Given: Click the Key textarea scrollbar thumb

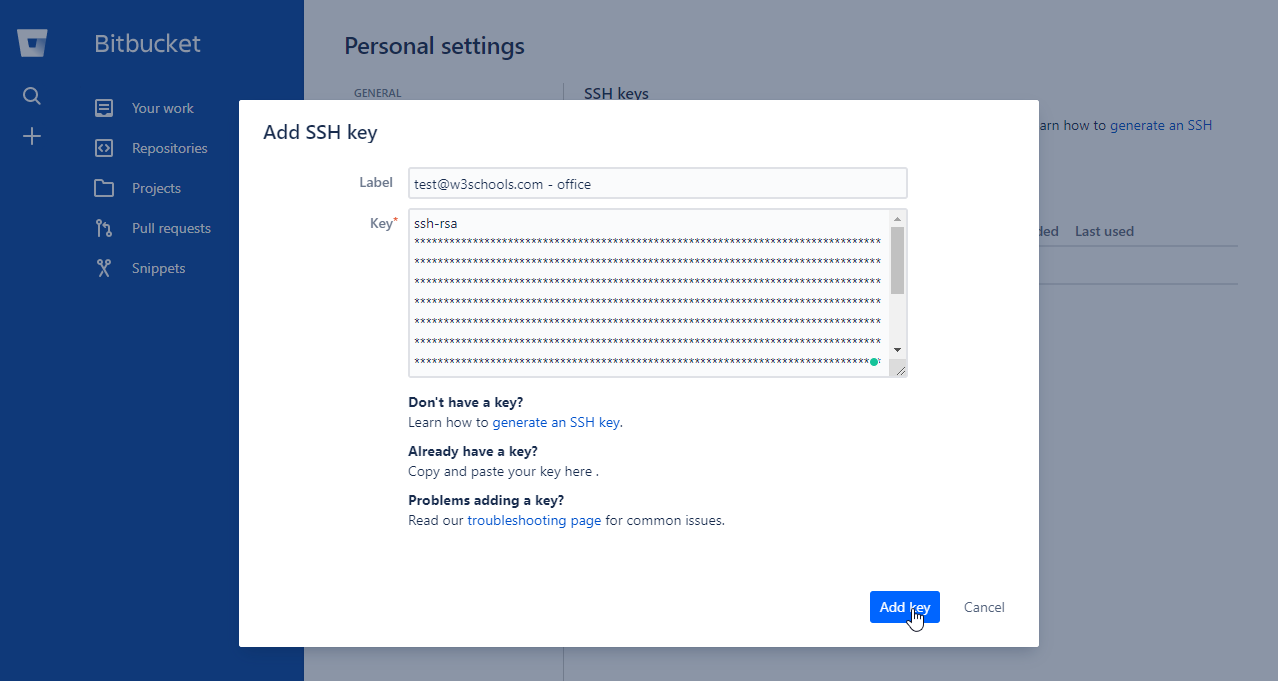Looking at the screenshot, I should (x=897, y=260).
